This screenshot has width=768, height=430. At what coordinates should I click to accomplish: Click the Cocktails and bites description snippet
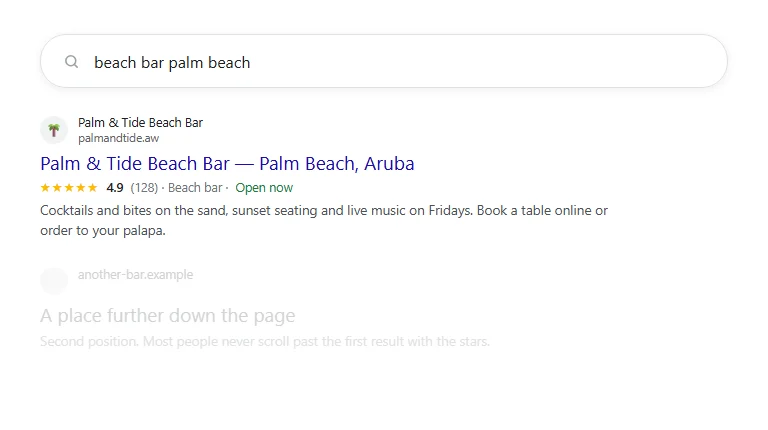324,220
